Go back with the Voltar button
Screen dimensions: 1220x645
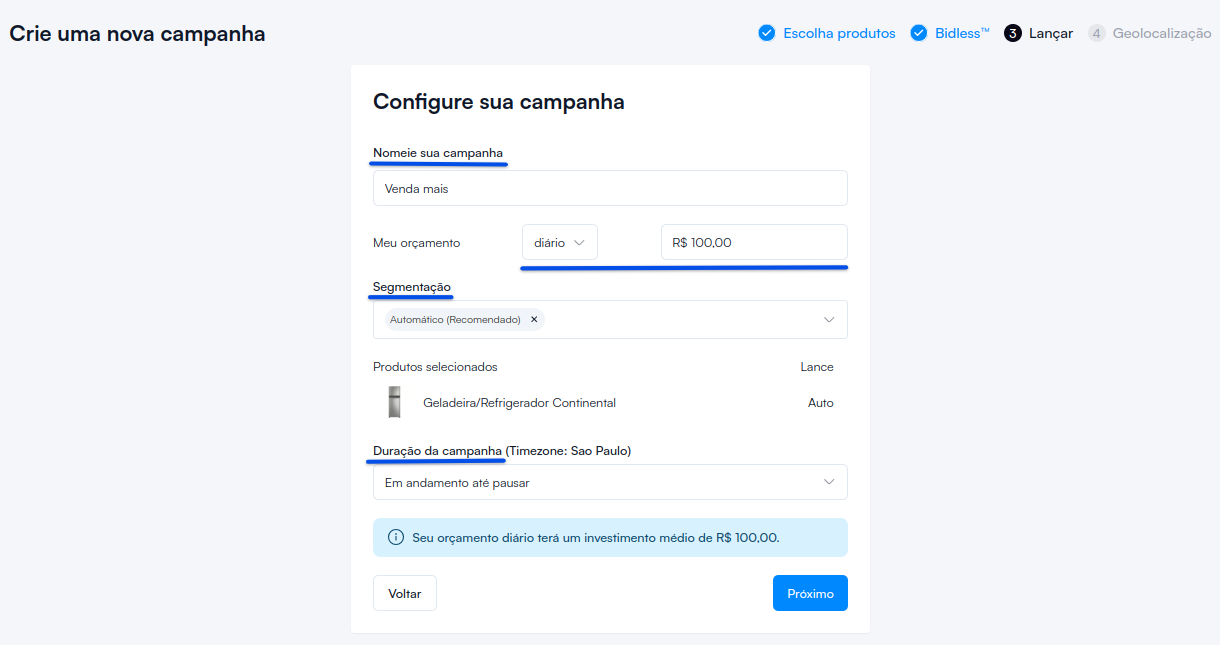[404, 592]
